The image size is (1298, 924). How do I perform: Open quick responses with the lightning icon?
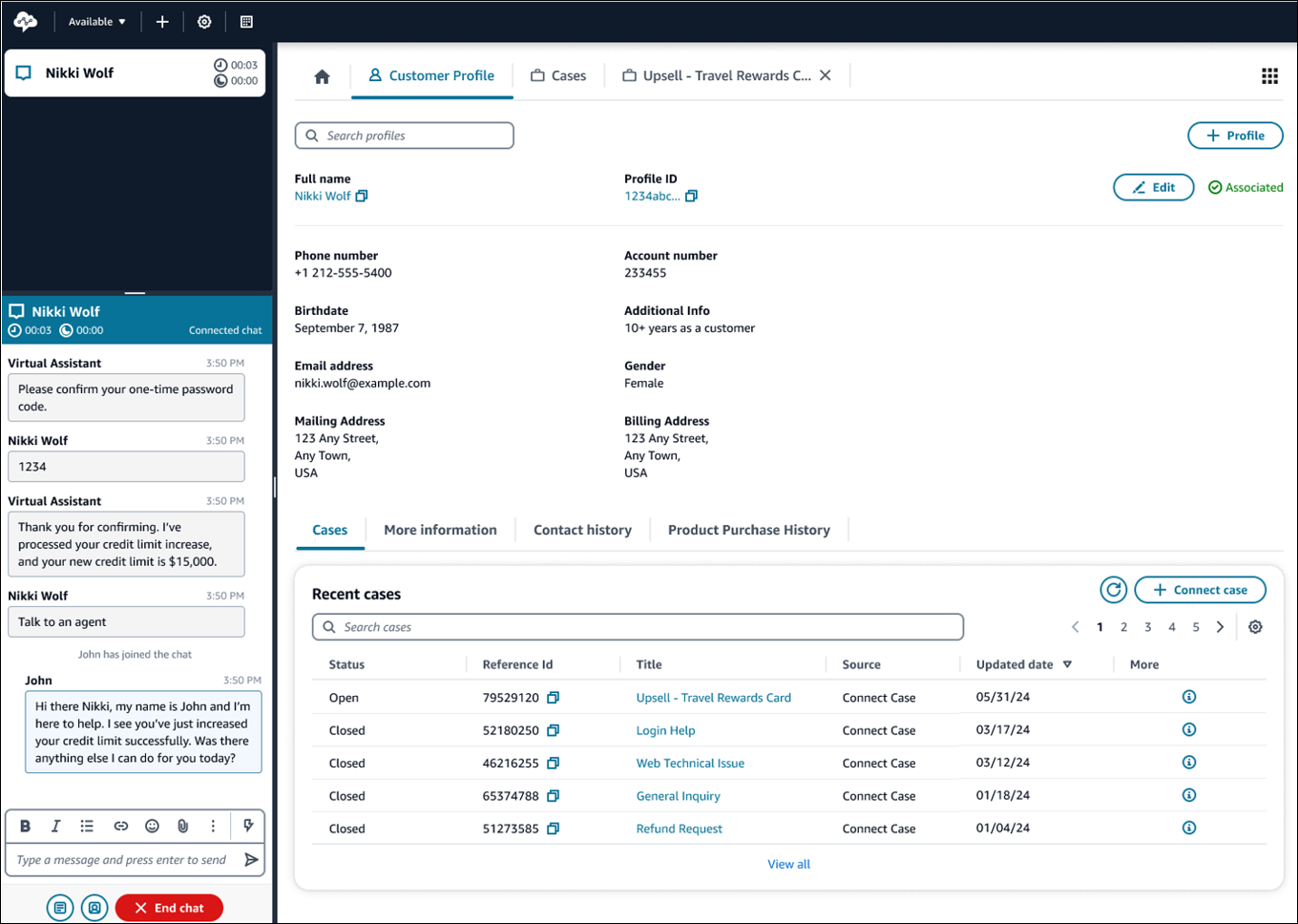tap(247, 825)
